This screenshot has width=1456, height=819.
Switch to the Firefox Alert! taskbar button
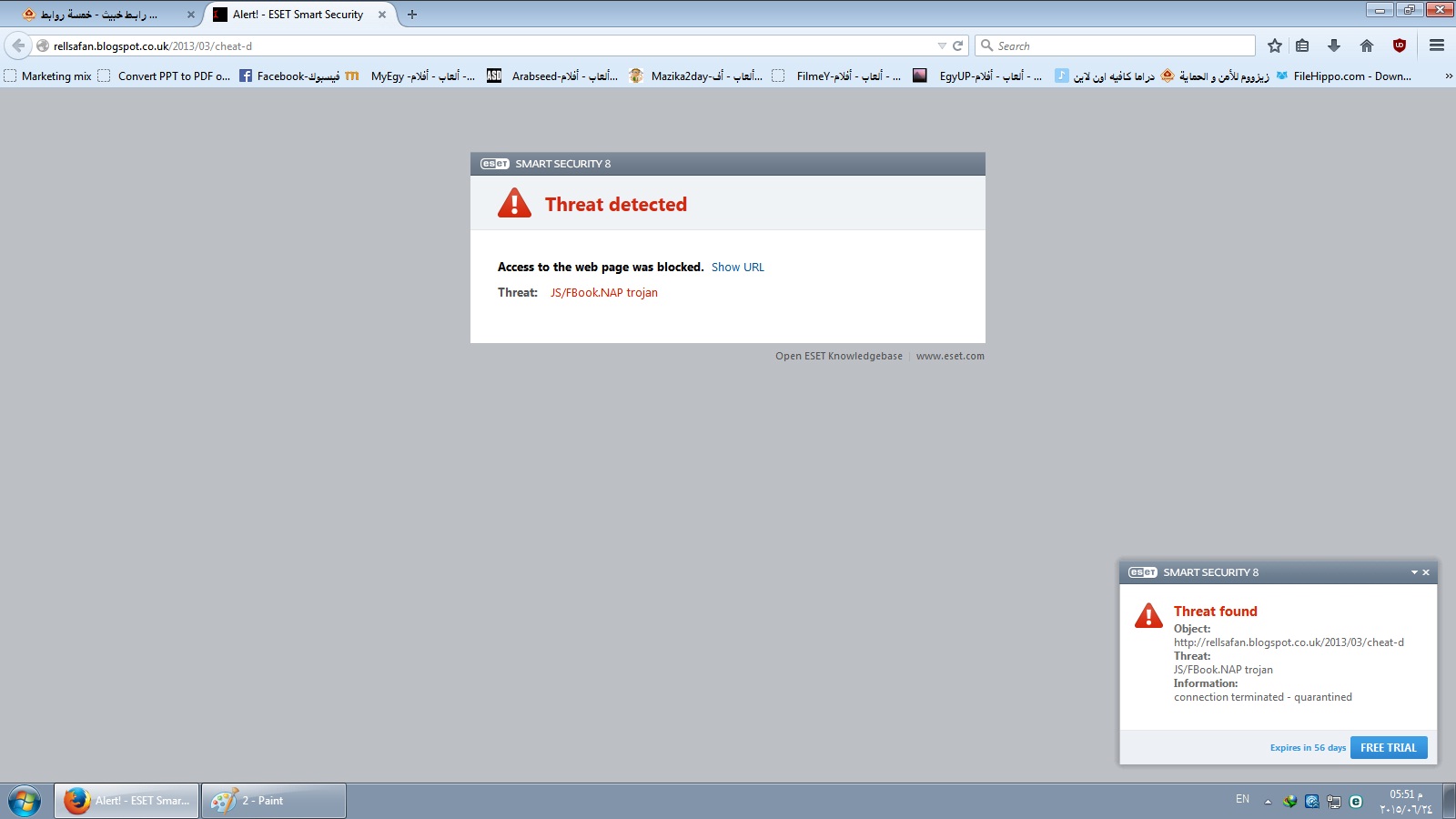click(126, 801)
